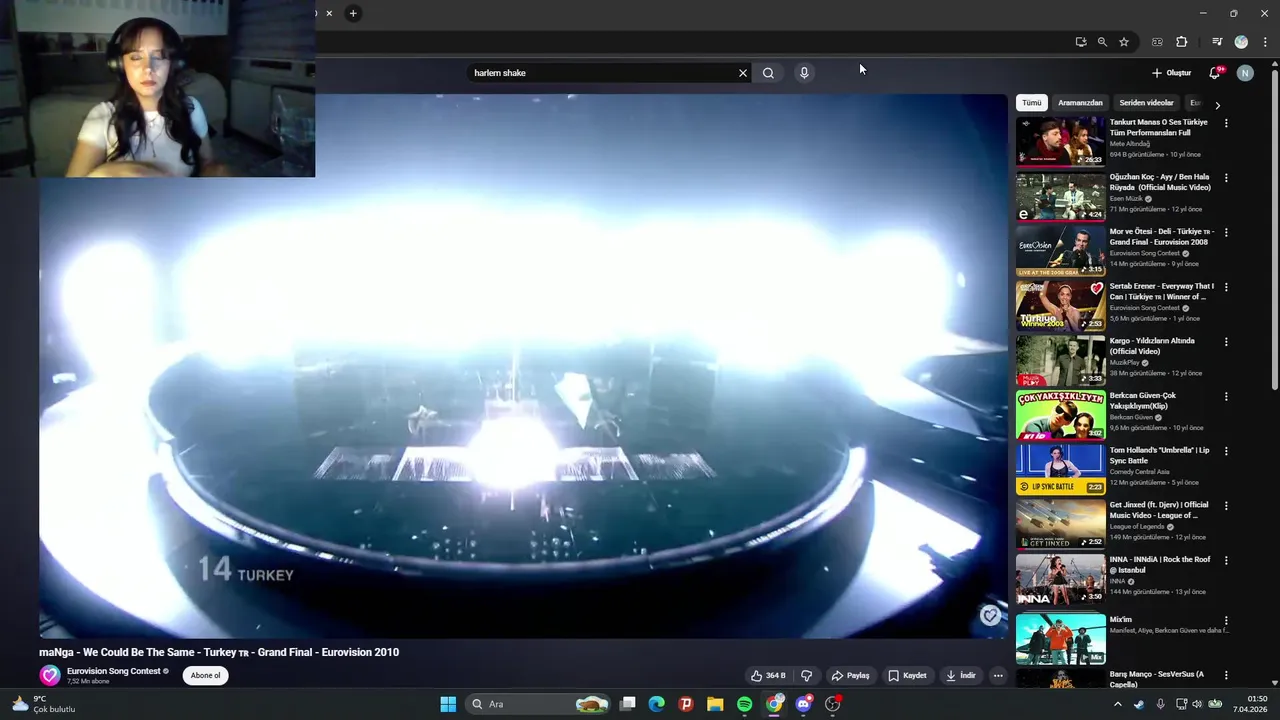
Task: Select the Aramanızdan filter chip
Action: pyautogui.click(x=1080, y=103)
